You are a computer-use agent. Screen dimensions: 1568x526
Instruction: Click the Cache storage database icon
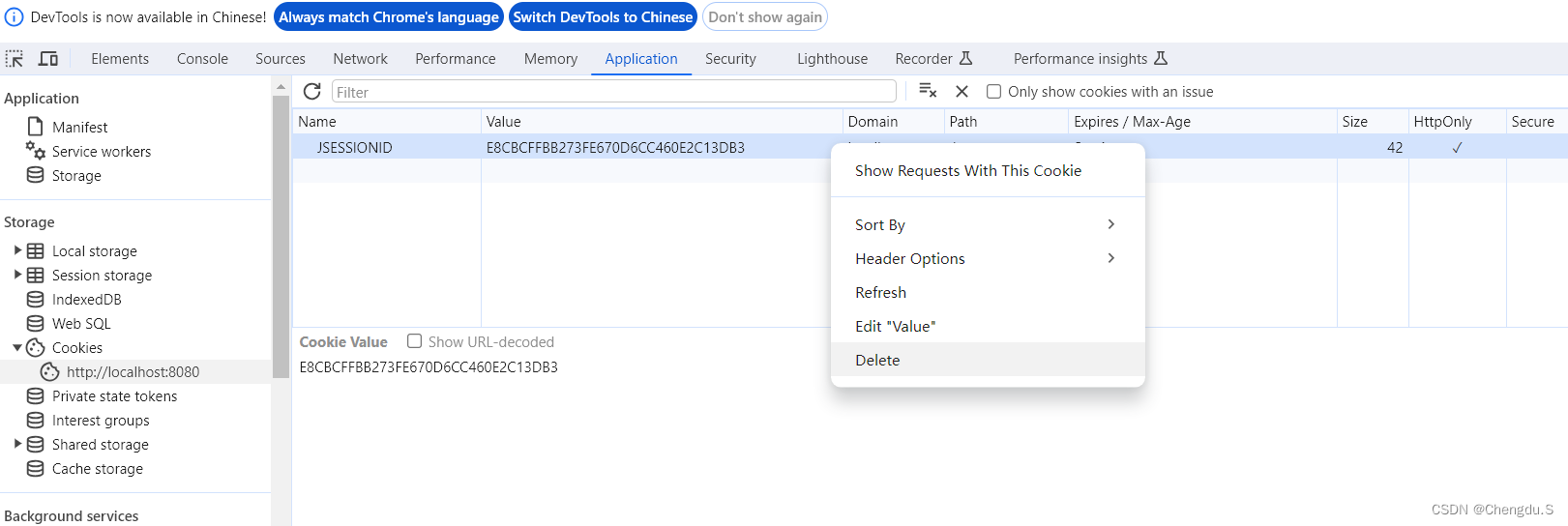pos(36,468)
